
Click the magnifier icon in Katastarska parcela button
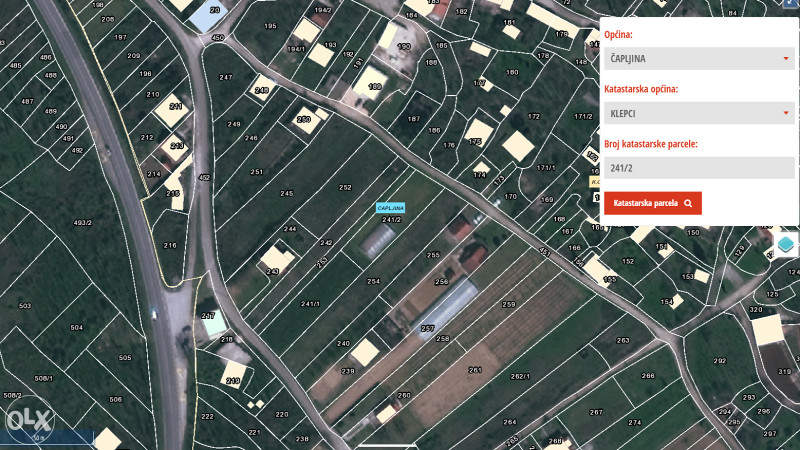[688, 203]
